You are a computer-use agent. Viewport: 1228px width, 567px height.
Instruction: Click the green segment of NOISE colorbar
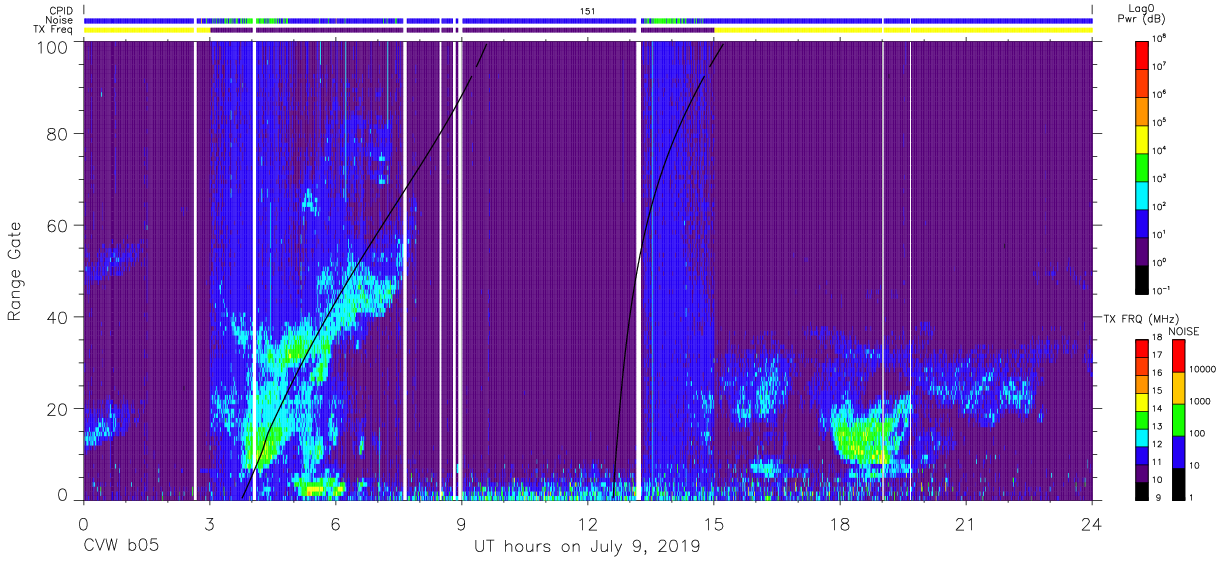coord(1178,420)
